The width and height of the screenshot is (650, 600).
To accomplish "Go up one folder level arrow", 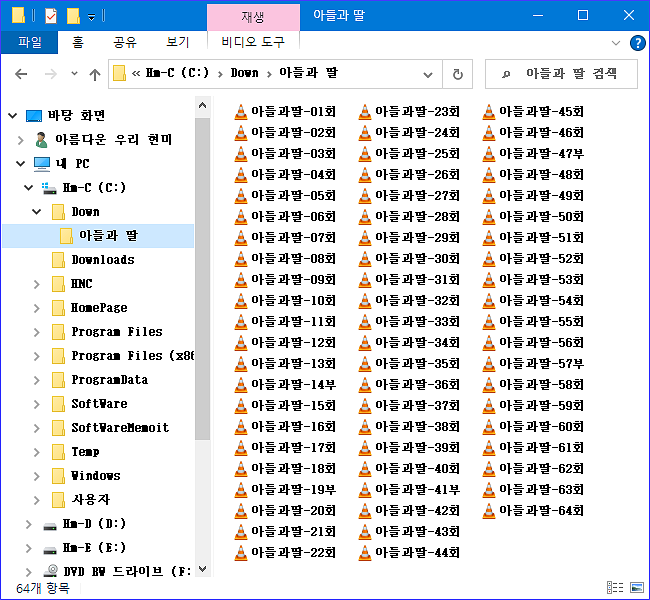I will point(95,75).
